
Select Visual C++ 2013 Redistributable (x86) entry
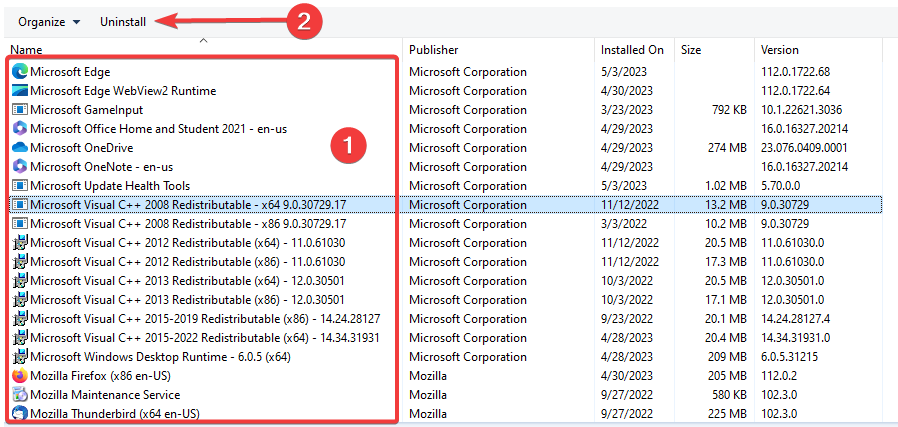187,300
